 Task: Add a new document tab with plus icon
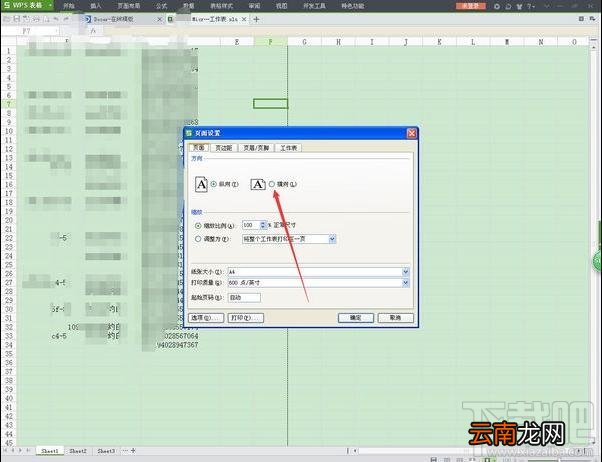click(256, 19)
